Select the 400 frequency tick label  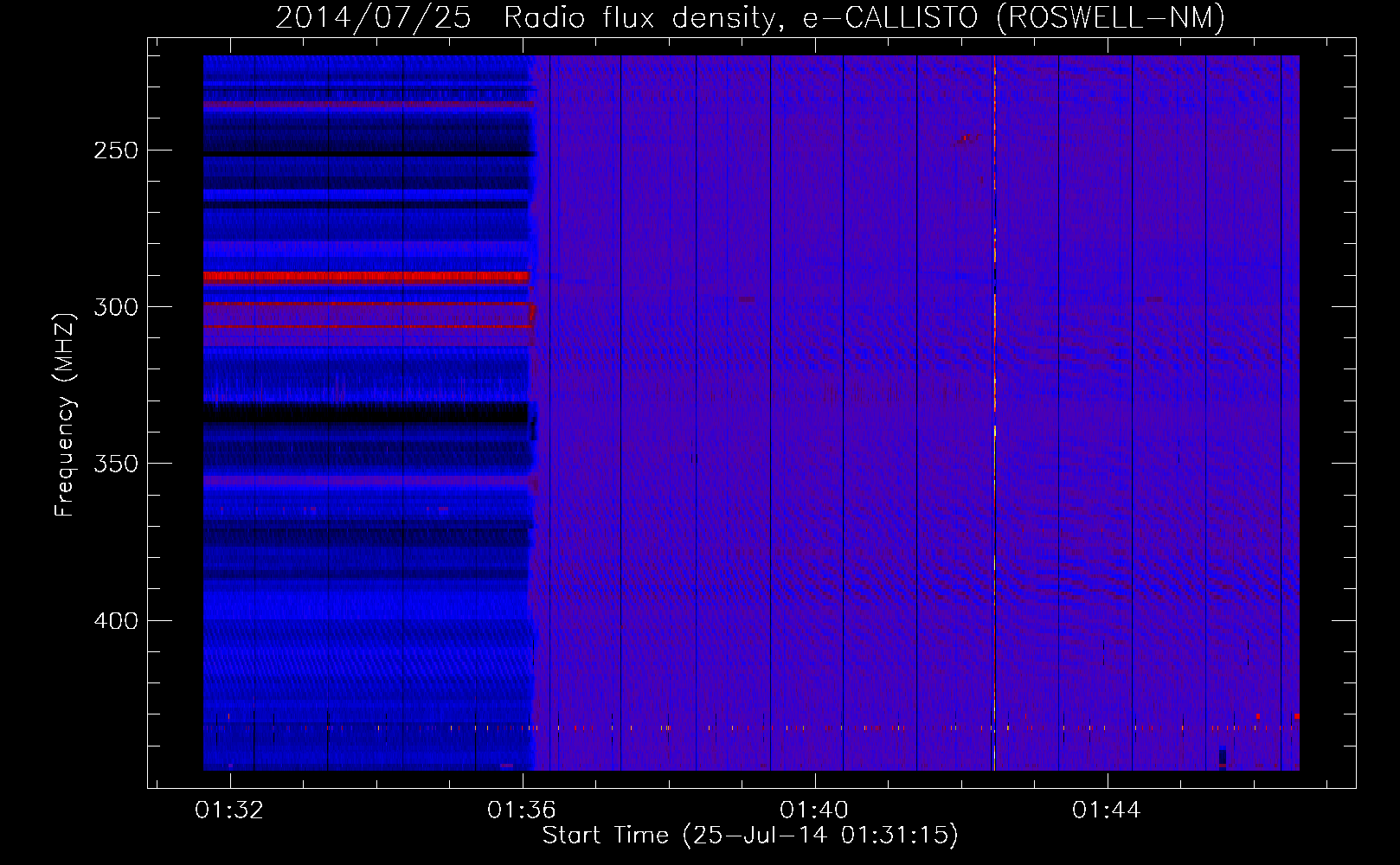click(115, 621)
